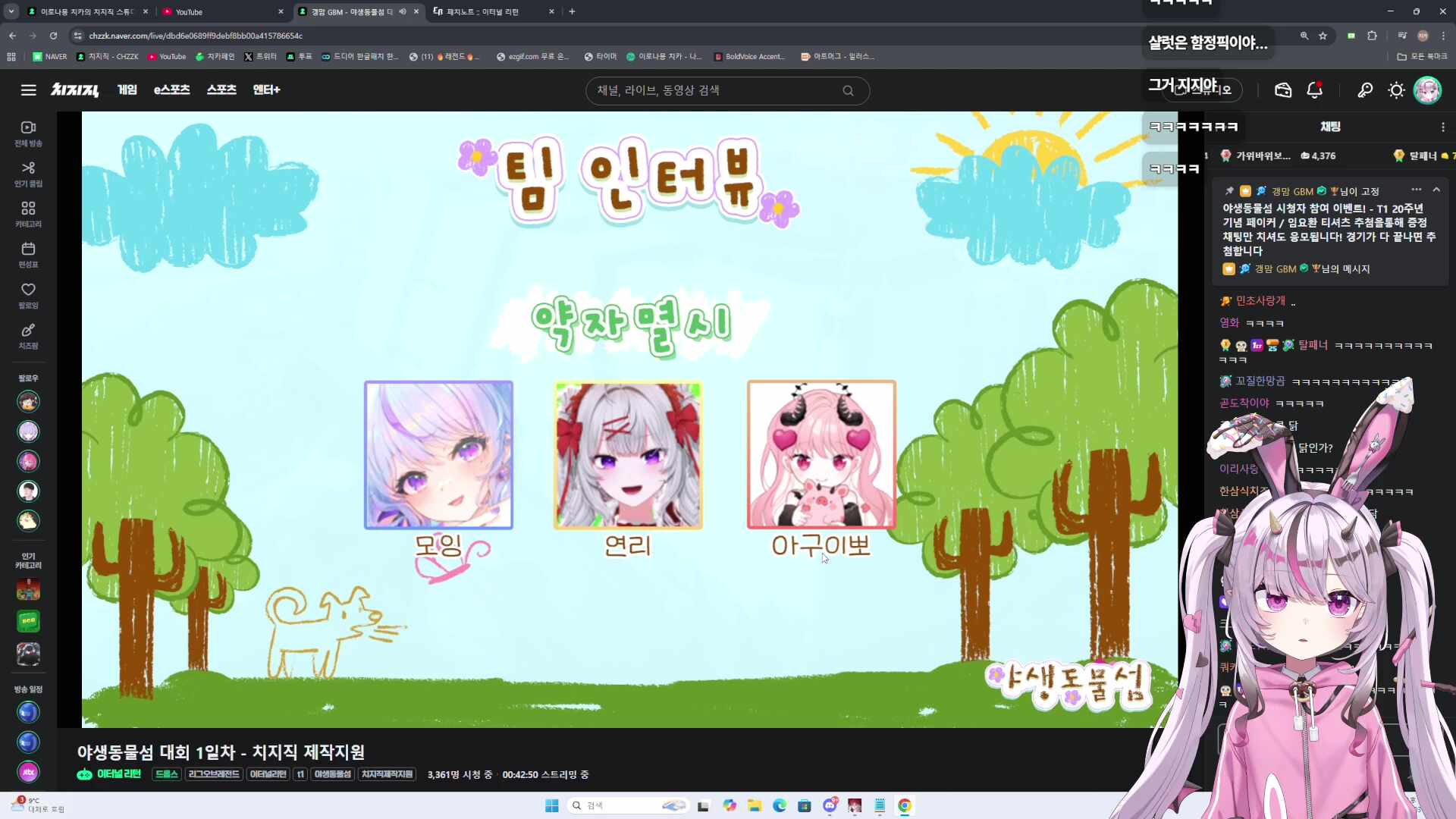Open 팔로잉 via the heart icon
1456x819 pixels.
point(27,294)
